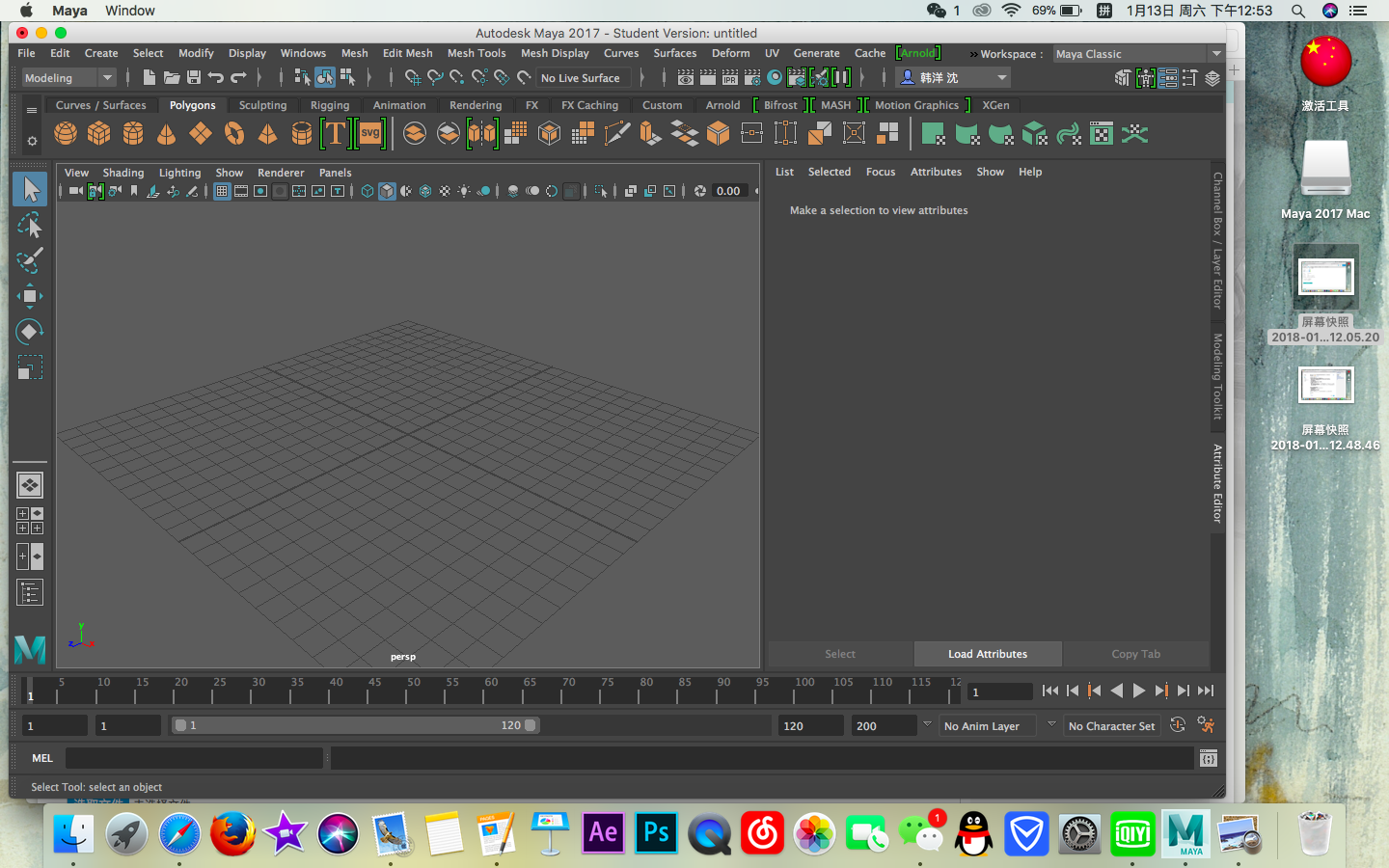Click the IPR render icon
The width and height of the screenshot is (1389, 868).
click(730, 77)
